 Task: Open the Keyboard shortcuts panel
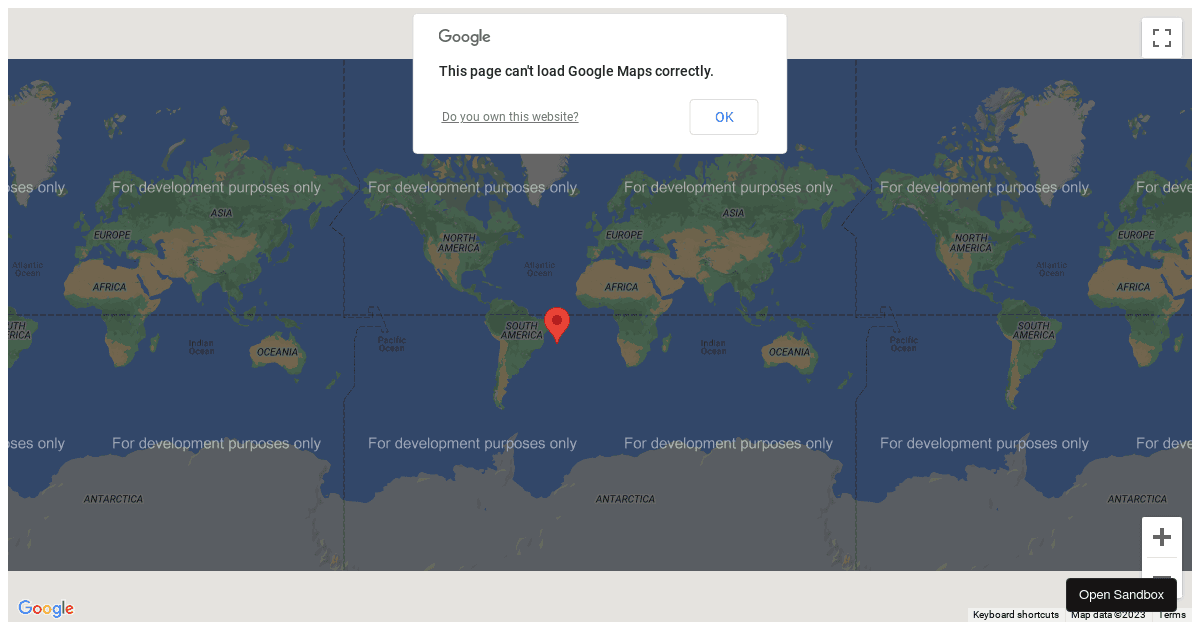(x=1015, y=614)
